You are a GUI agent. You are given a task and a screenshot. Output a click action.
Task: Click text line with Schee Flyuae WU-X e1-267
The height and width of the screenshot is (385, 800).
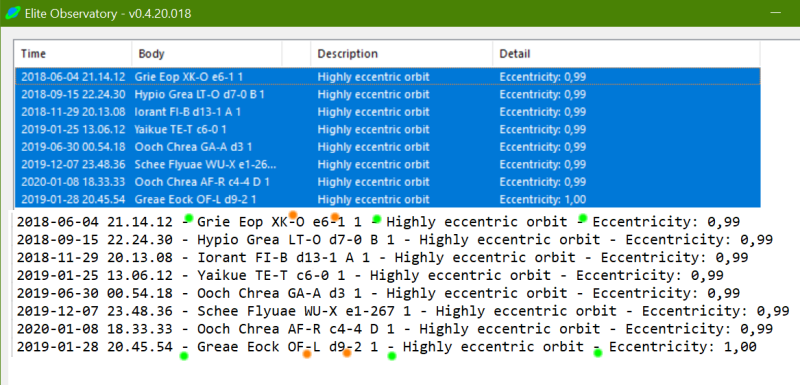point(403,311)
